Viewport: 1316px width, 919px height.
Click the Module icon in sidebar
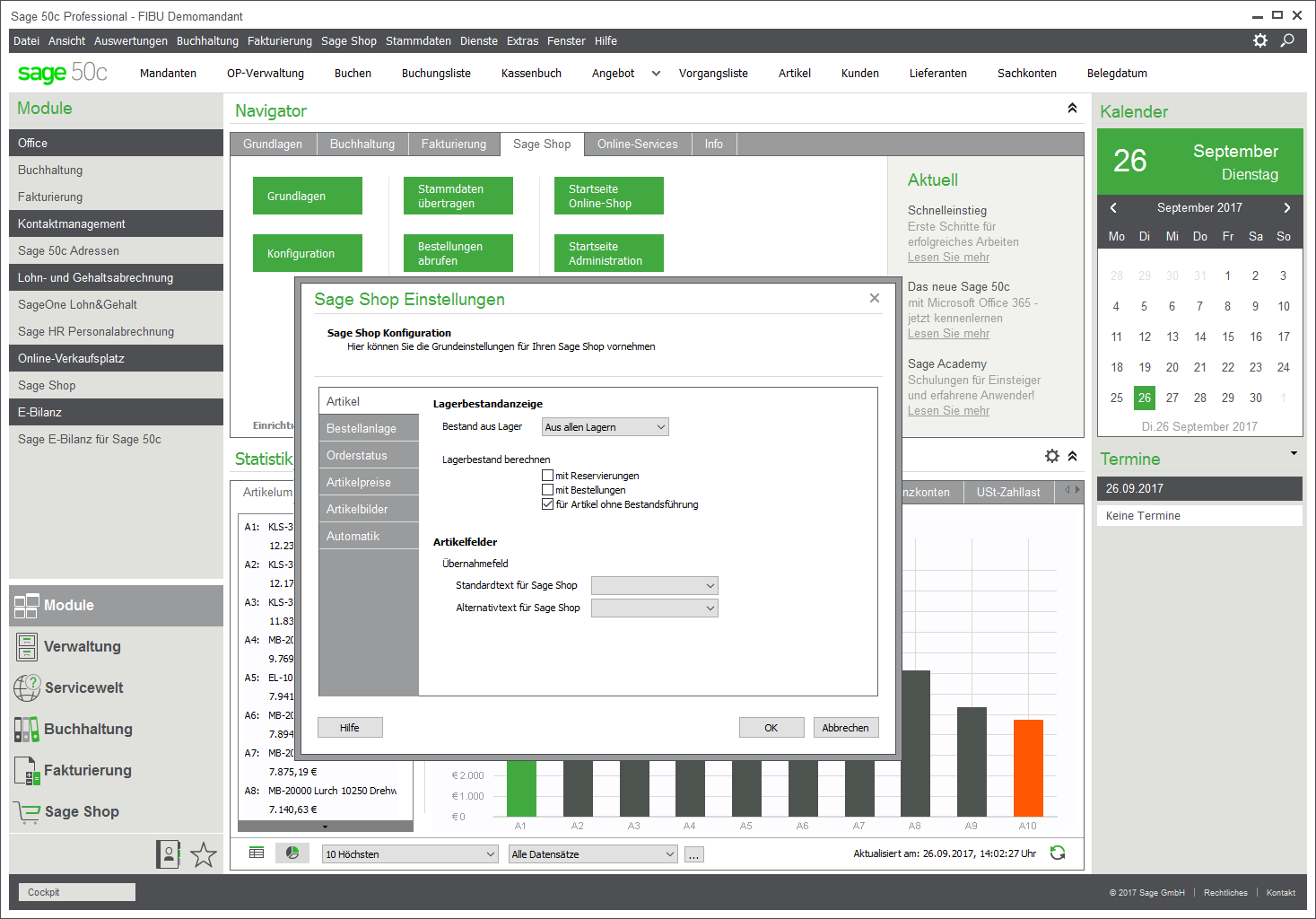tap(26, 606)
